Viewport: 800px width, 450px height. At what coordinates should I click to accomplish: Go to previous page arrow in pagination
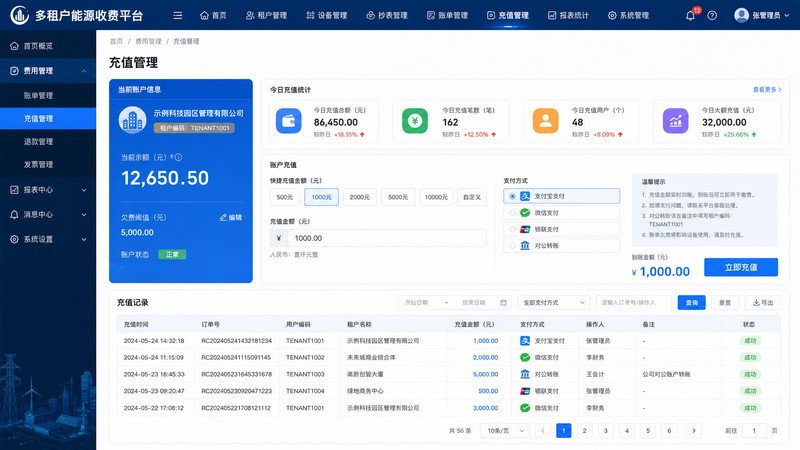pyautogui.click(x=542, y=431)
